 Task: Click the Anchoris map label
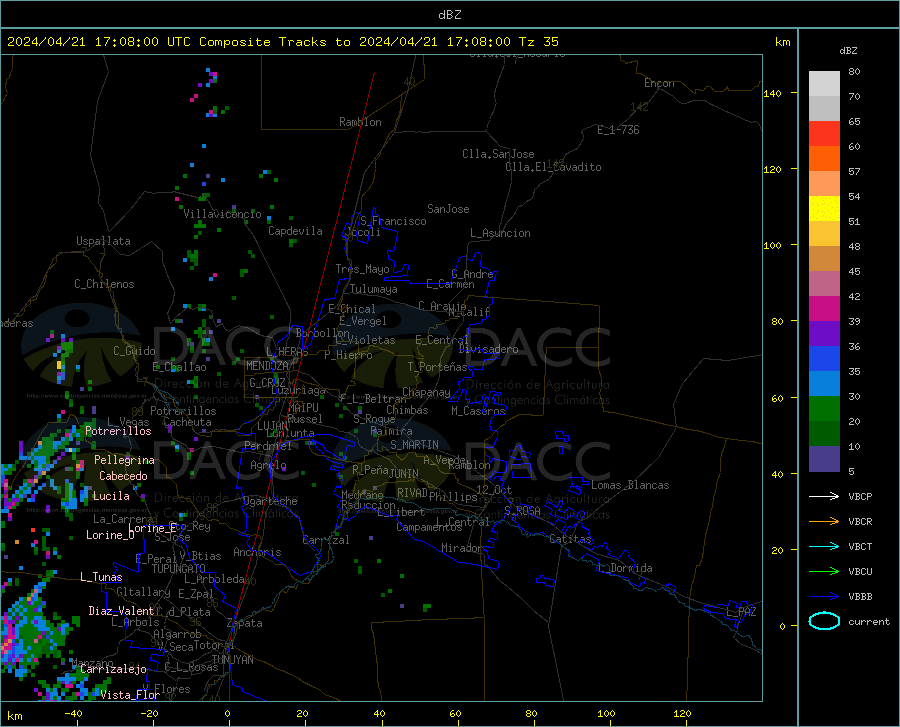[x=257, y=552]
